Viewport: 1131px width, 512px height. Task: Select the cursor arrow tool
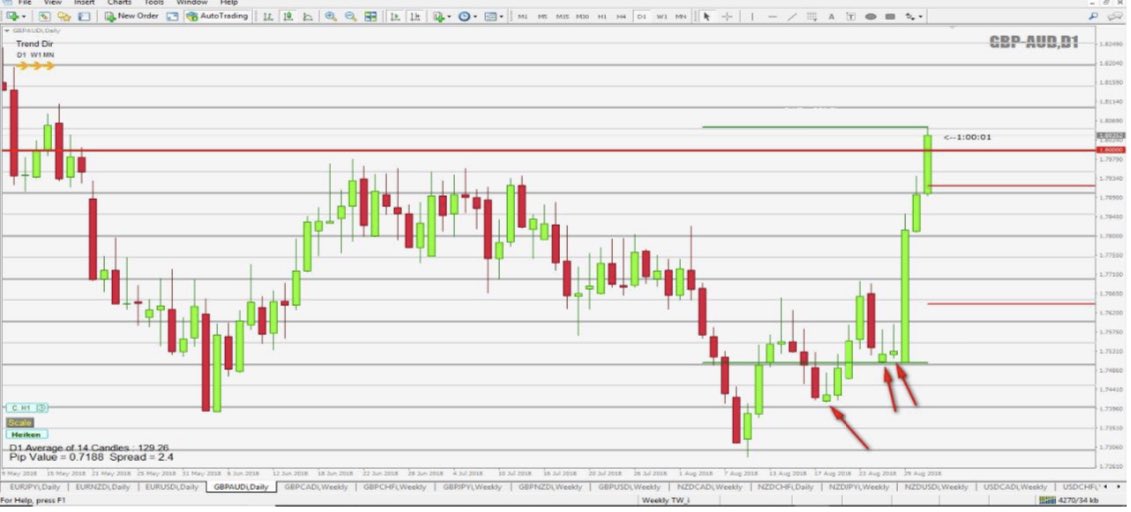pos(707,16)
